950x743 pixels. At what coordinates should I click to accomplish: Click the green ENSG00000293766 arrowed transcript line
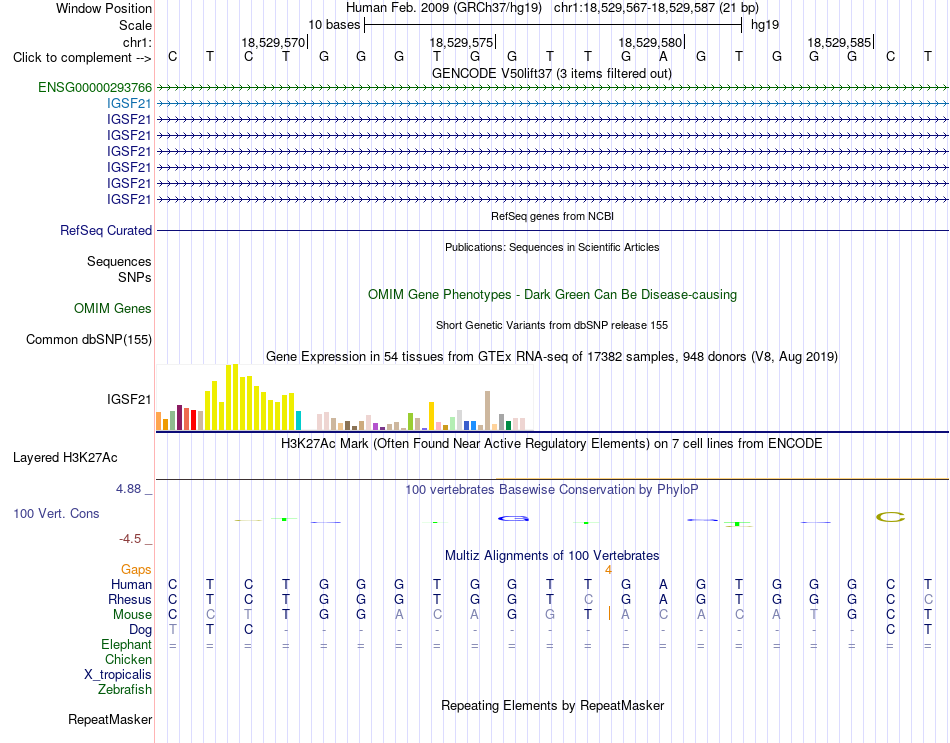pos(552,87)
